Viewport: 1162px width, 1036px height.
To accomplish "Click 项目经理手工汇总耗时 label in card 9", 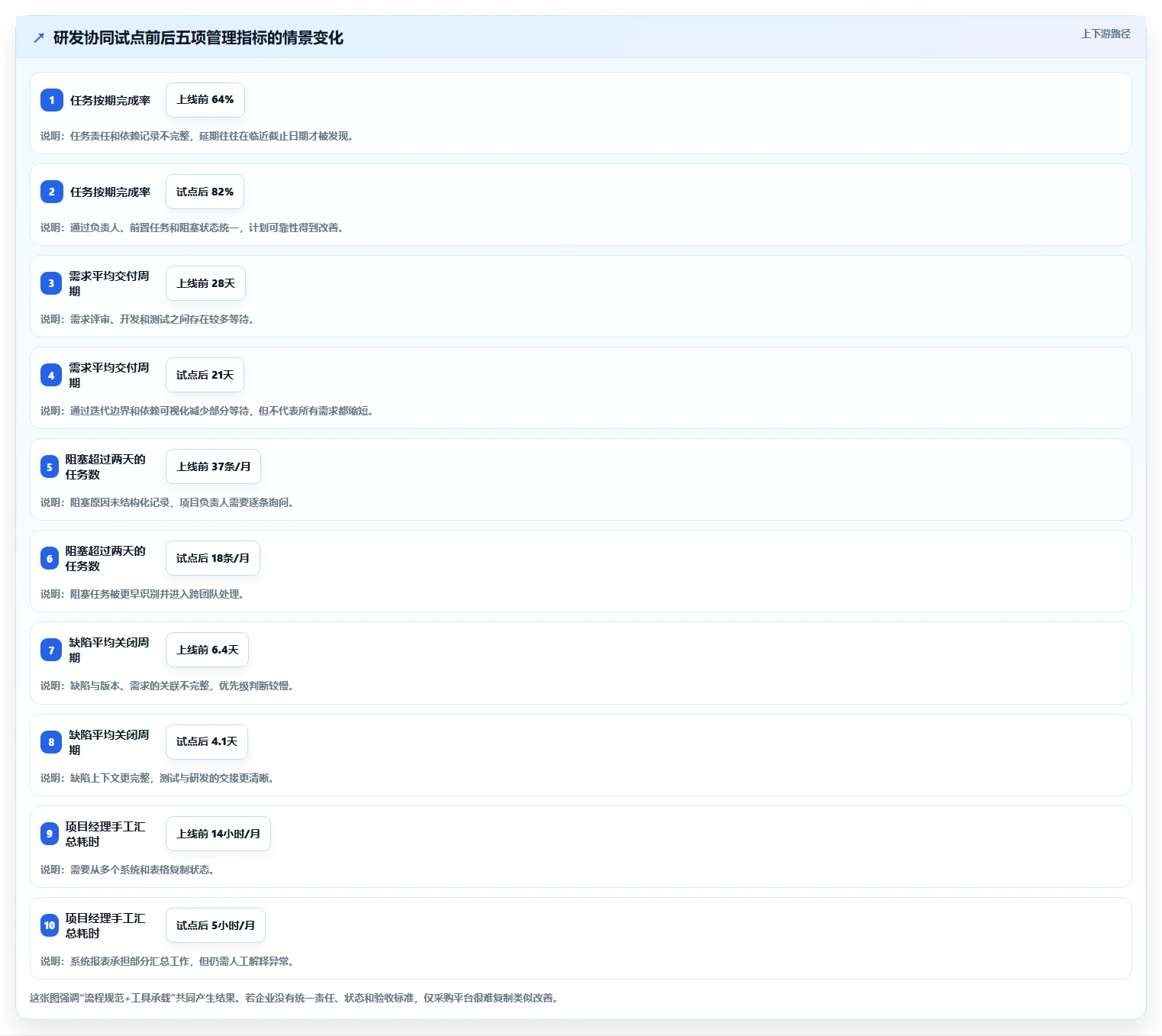I will pyautogui.click(x=105, y=834).
